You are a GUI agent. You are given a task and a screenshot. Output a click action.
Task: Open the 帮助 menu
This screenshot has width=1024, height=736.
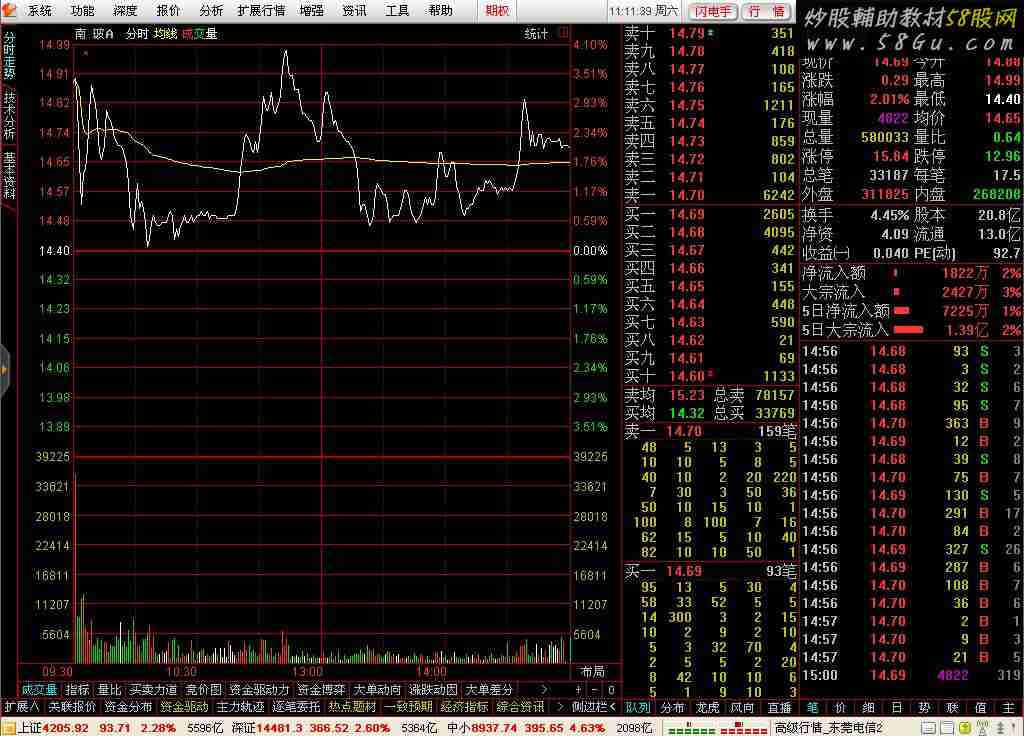(x=440, y=10)
